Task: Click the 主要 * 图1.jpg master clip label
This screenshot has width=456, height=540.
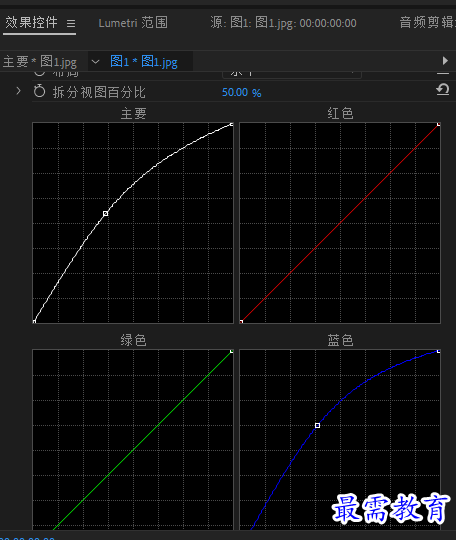Action: pos(40,62)
